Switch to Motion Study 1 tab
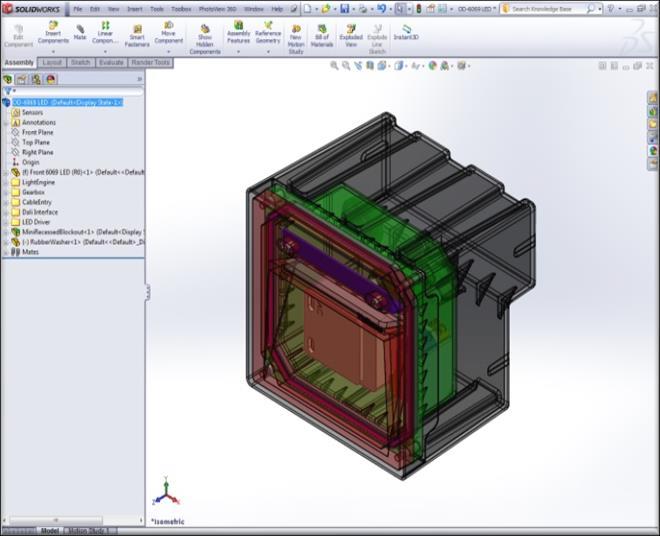Viewport: 660px width, 536px height. [x=88, y=531]
